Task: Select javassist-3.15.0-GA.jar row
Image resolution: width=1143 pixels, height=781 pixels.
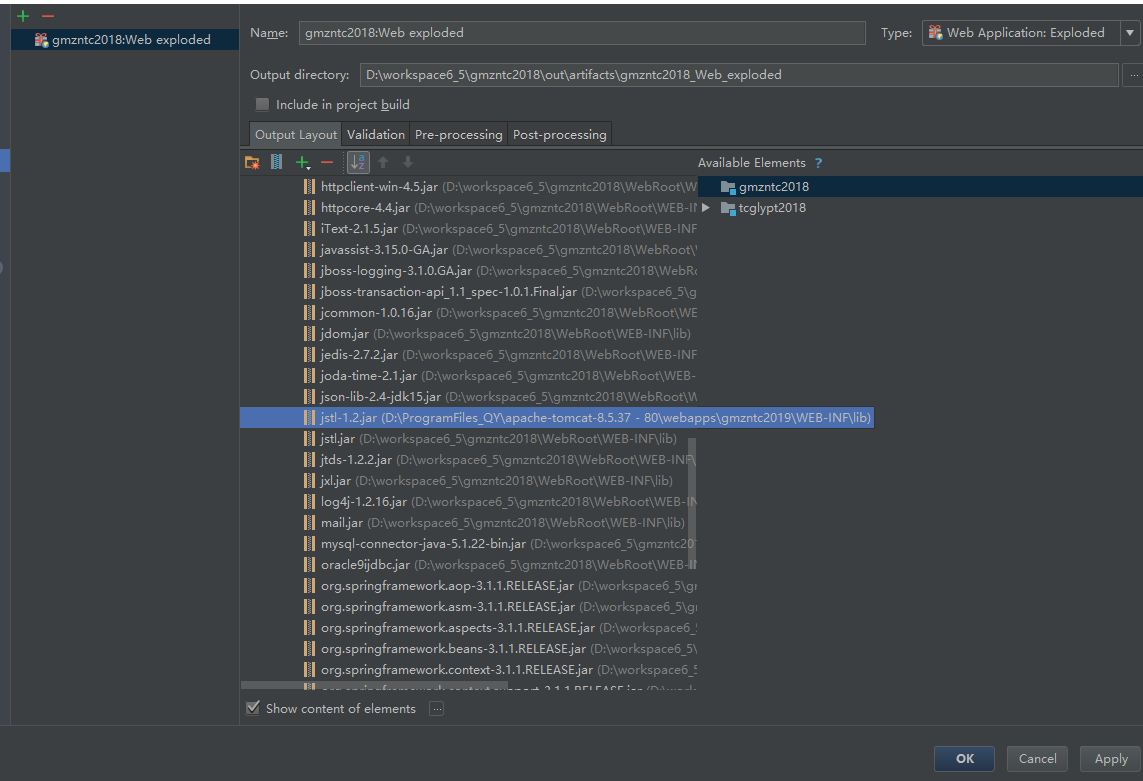Action: (x=469, y=249)
